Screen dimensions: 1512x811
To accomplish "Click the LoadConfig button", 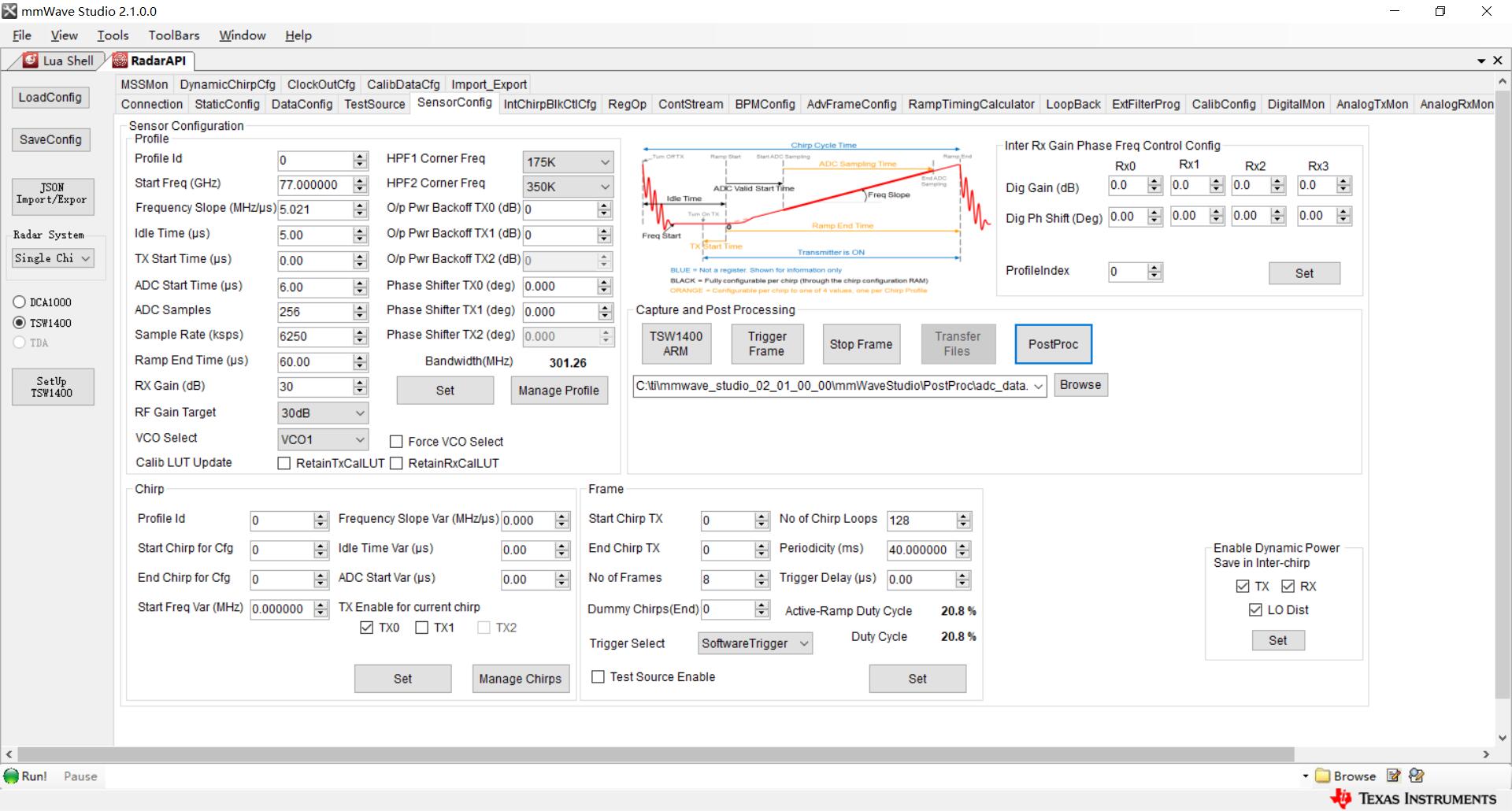I will 50,98.
